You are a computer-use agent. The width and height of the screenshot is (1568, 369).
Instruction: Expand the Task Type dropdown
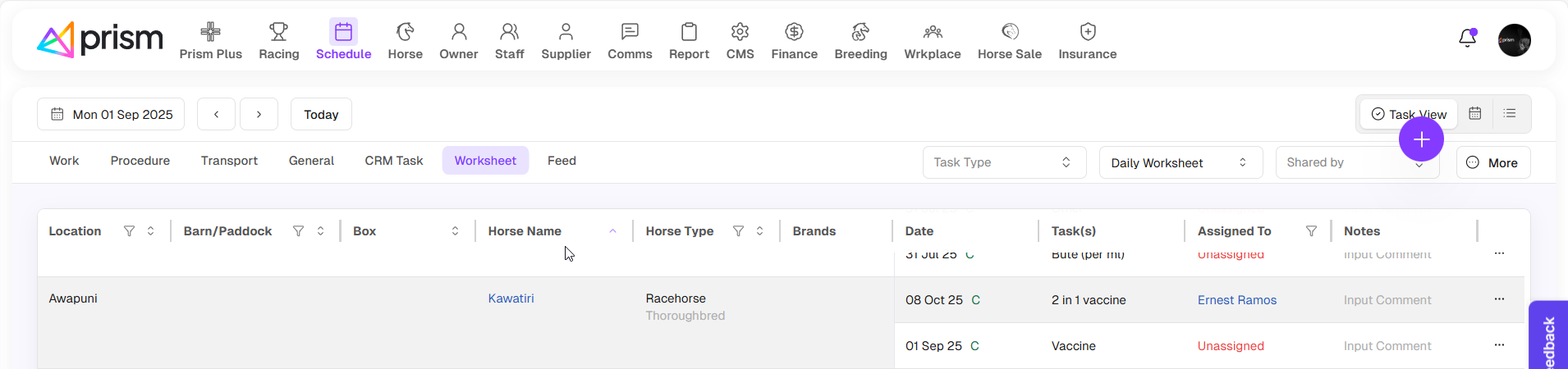coord(1003,162)
